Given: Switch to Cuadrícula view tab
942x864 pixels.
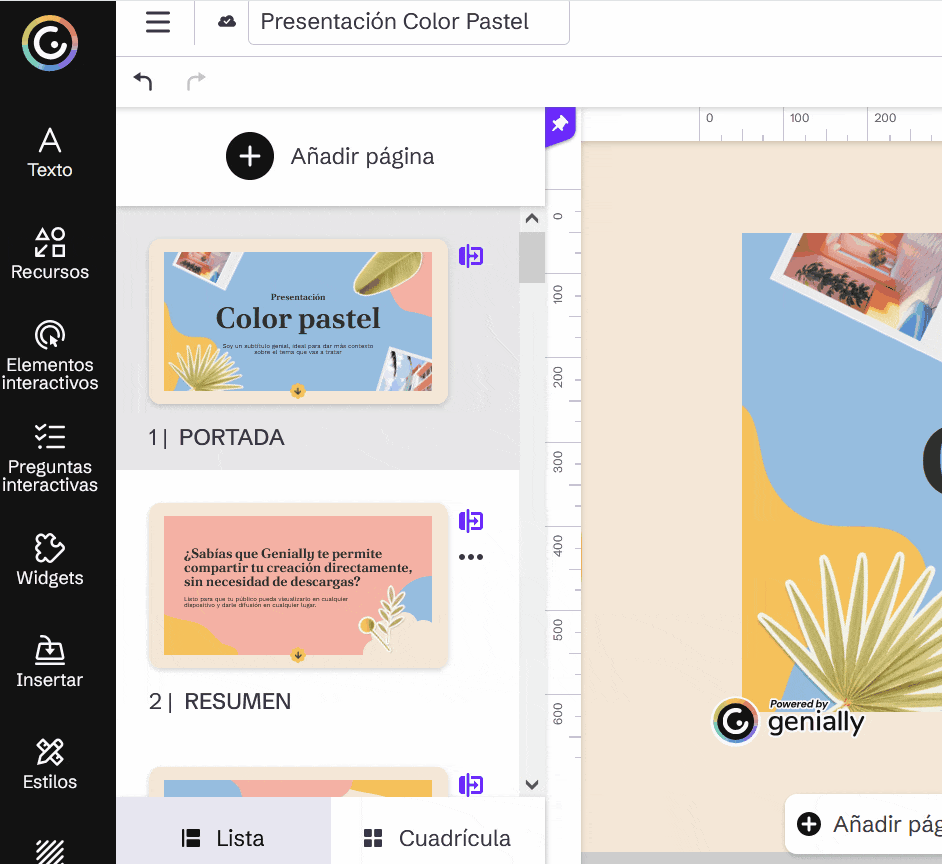Looking at the screenshot, I should [437, 838].
